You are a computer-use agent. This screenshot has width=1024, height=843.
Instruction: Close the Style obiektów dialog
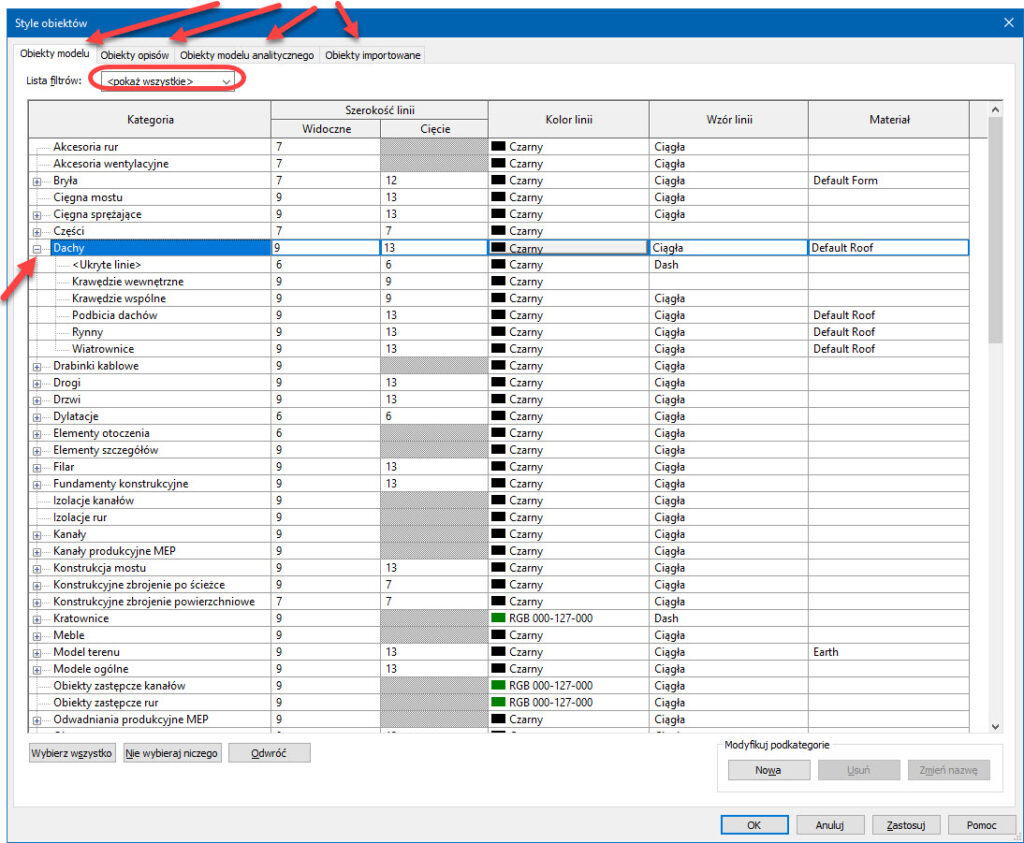tap(1007, 22)
